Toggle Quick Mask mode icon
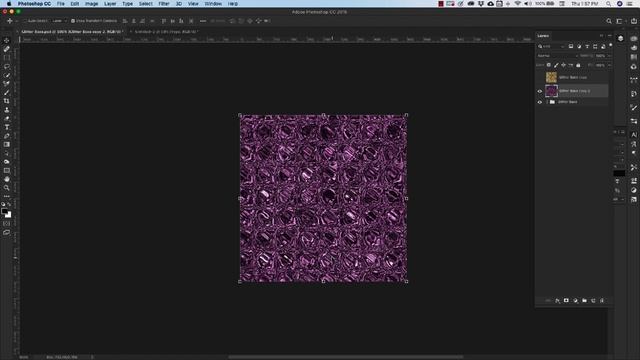This screenshot has height=360, width=640. point(7,224)
